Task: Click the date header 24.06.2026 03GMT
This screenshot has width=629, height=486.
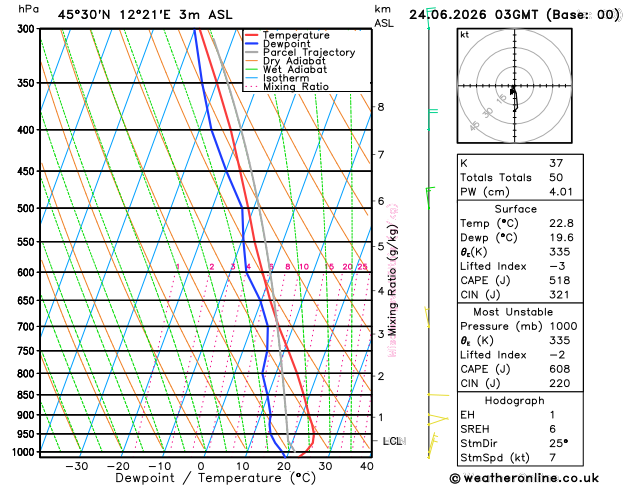Action: (473, 15)
